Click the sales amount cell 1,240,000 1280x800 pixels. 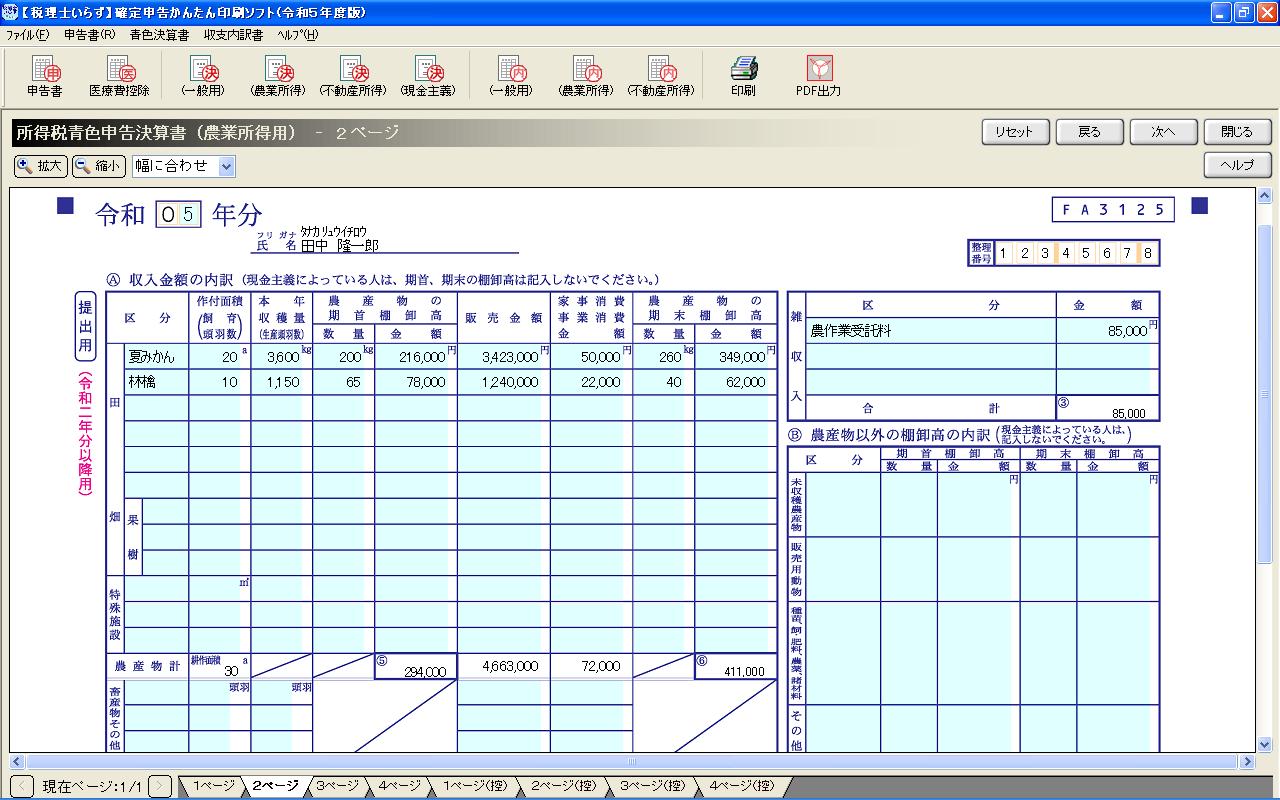coord(503,382)
